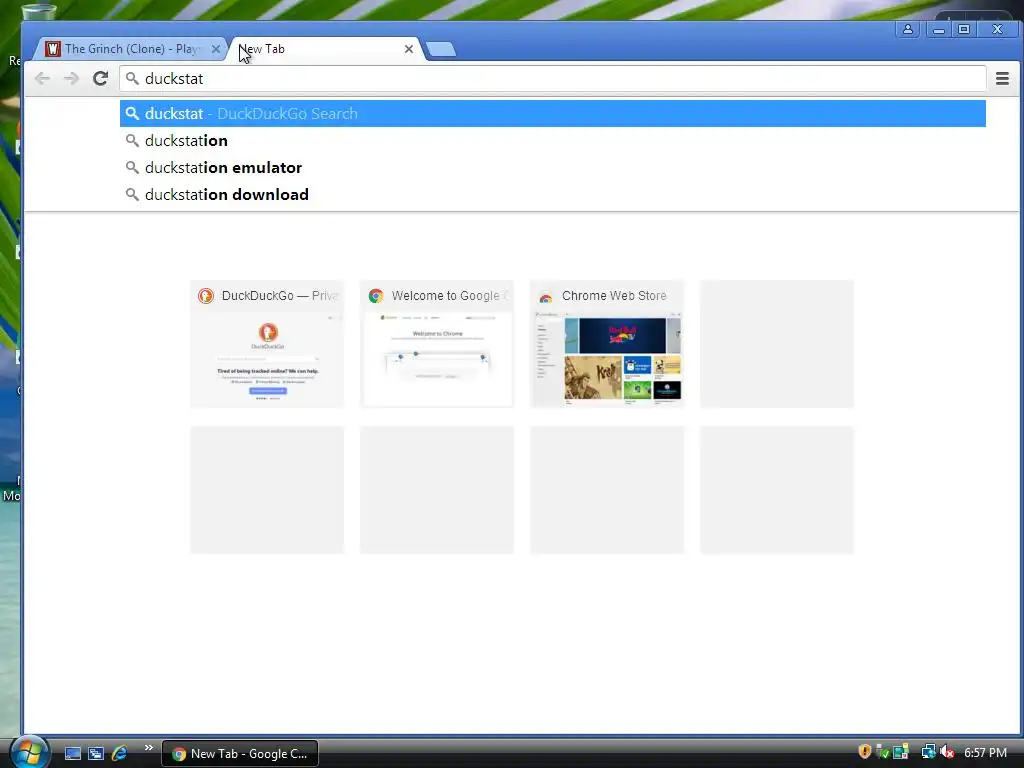Click the Grinch tab's red W favicon
This screenshot has height=768, width=1024.
pos(53,49)
